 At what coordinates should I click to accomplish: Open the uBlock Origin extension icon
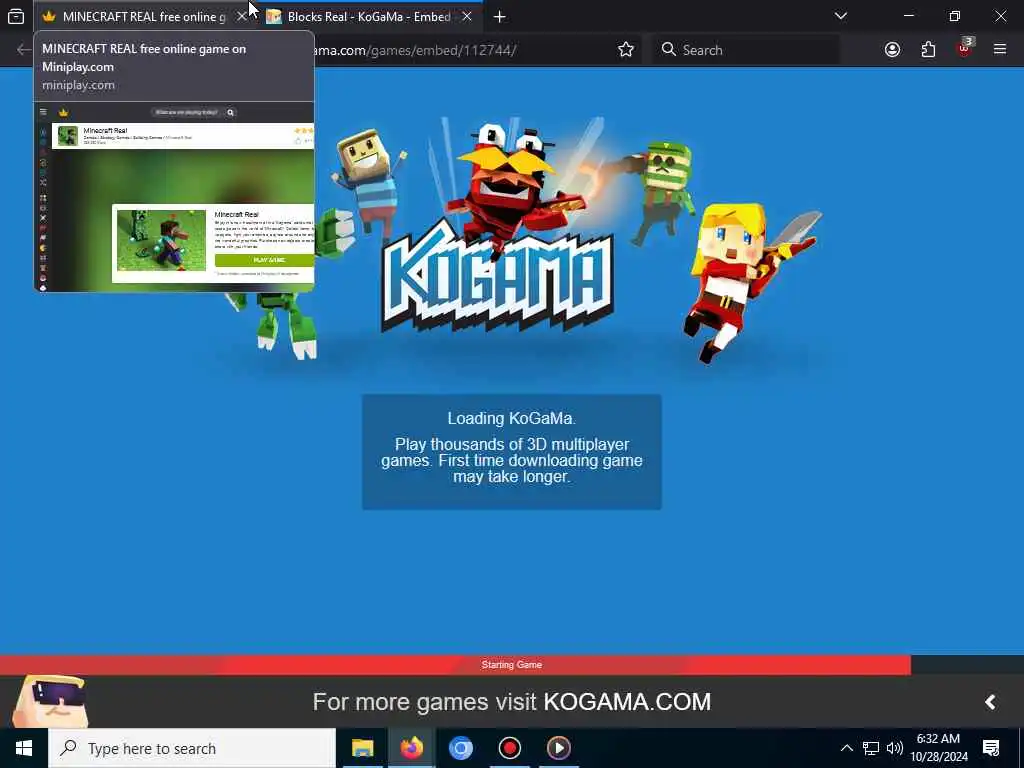(965, 48)
